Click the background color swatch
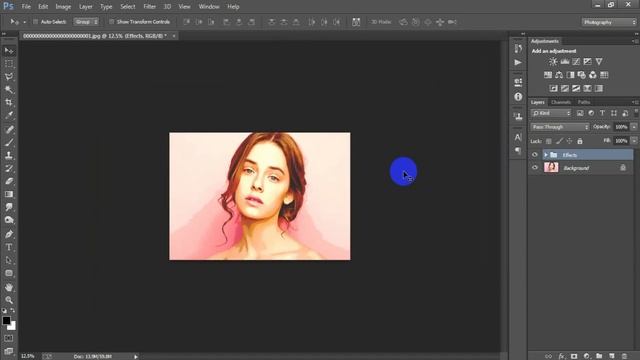Viewport: 640px width, 360px height. pos(13,326)
